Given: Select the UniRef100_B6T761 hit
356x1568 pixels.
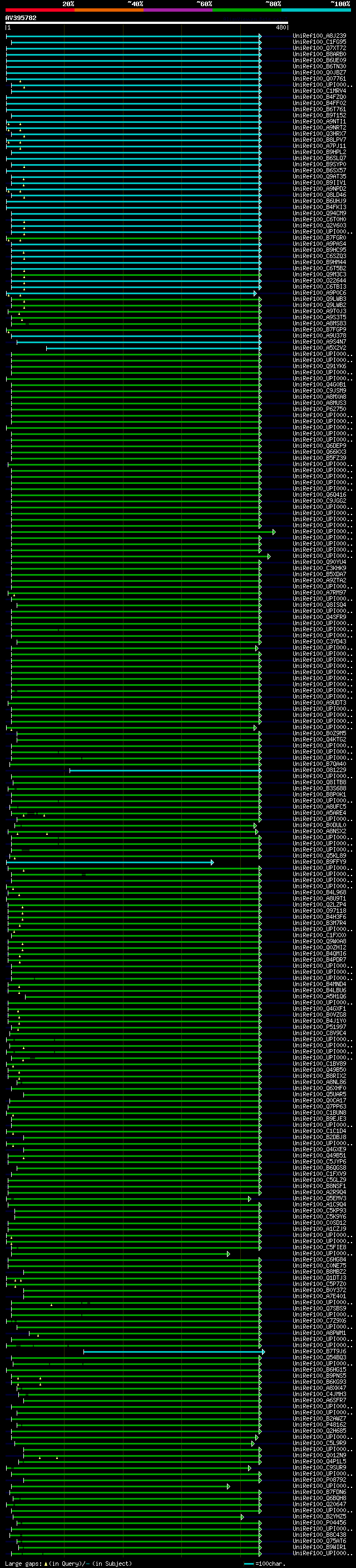Looking at the screenshot, I should [319, 110].
